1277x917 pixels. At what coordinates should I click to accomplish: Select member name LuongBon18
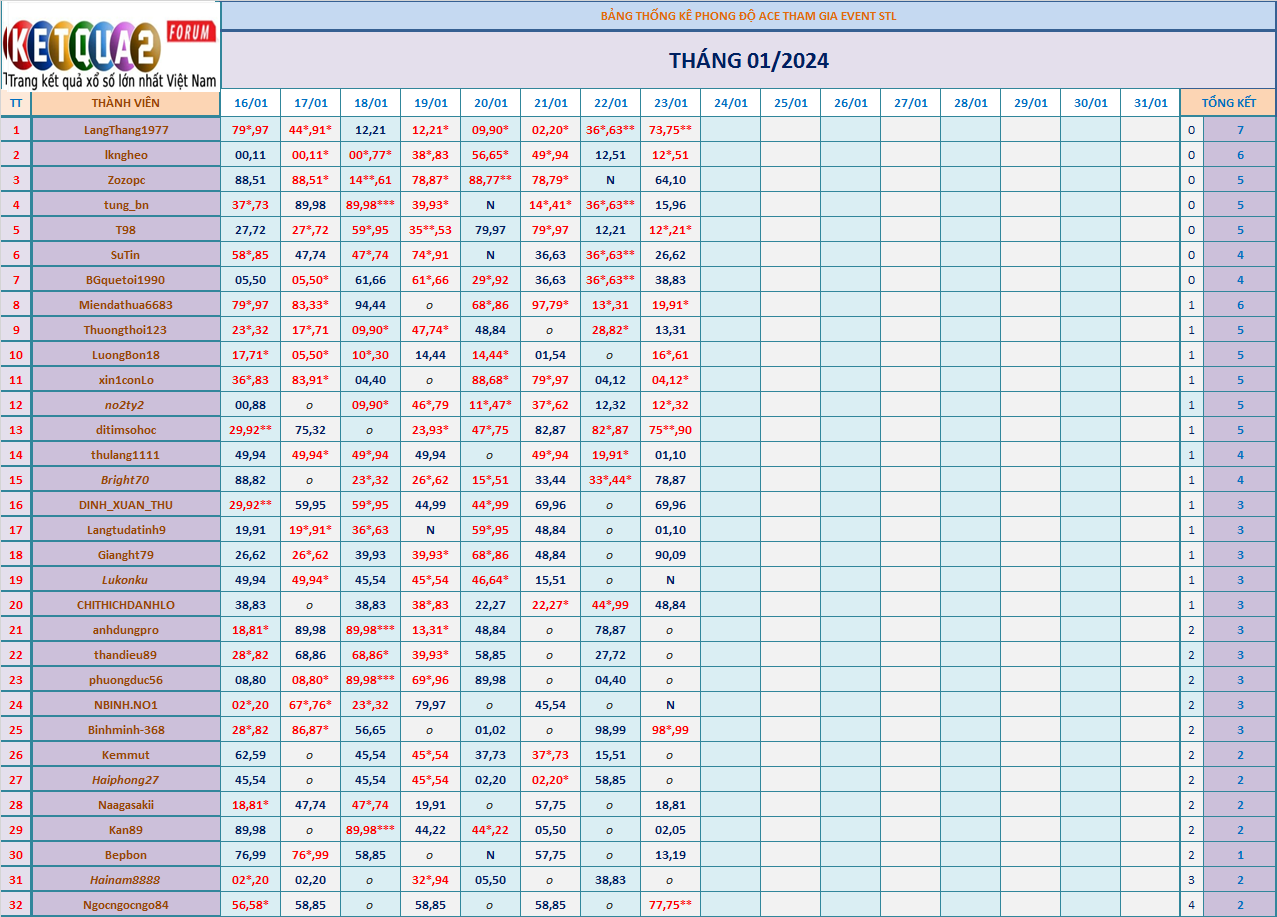pyautogui.click(x=126, y=355)
